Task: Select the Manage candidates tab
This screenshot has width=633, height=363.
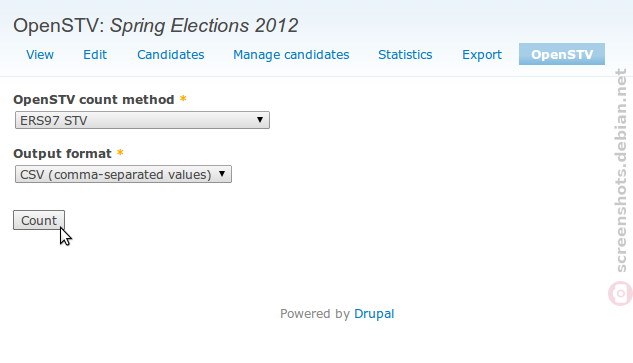Action: point(291,55)
